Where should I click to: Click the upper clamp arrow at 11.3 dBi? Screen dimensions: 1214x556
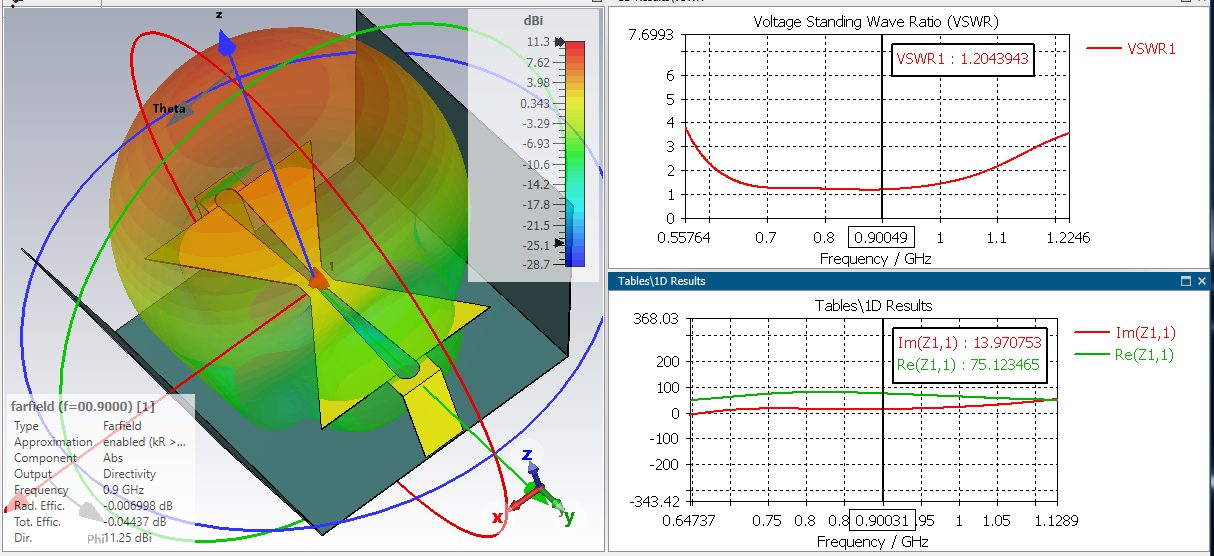click(x=561, y=43)
